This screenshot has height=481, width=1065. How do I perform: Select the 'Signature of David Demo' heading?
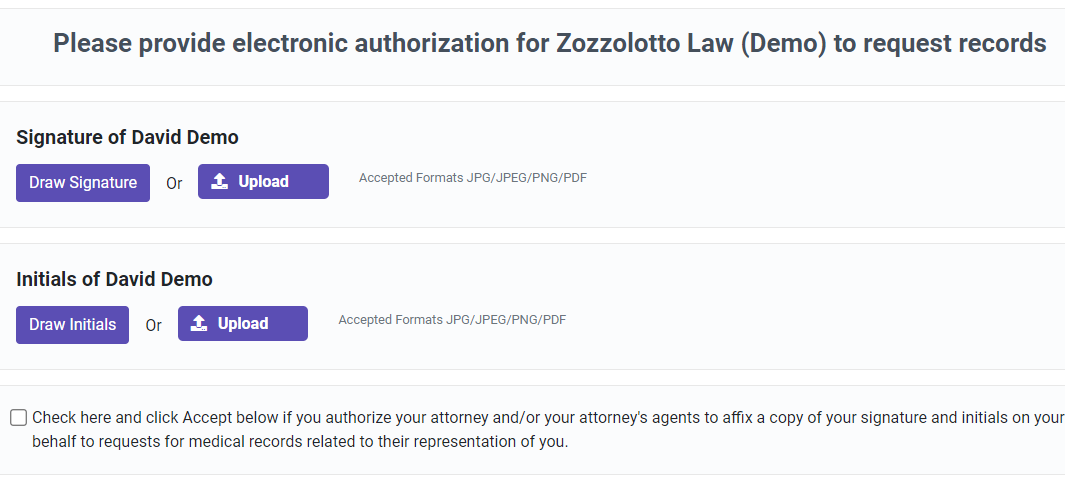(x=127, y=137)
